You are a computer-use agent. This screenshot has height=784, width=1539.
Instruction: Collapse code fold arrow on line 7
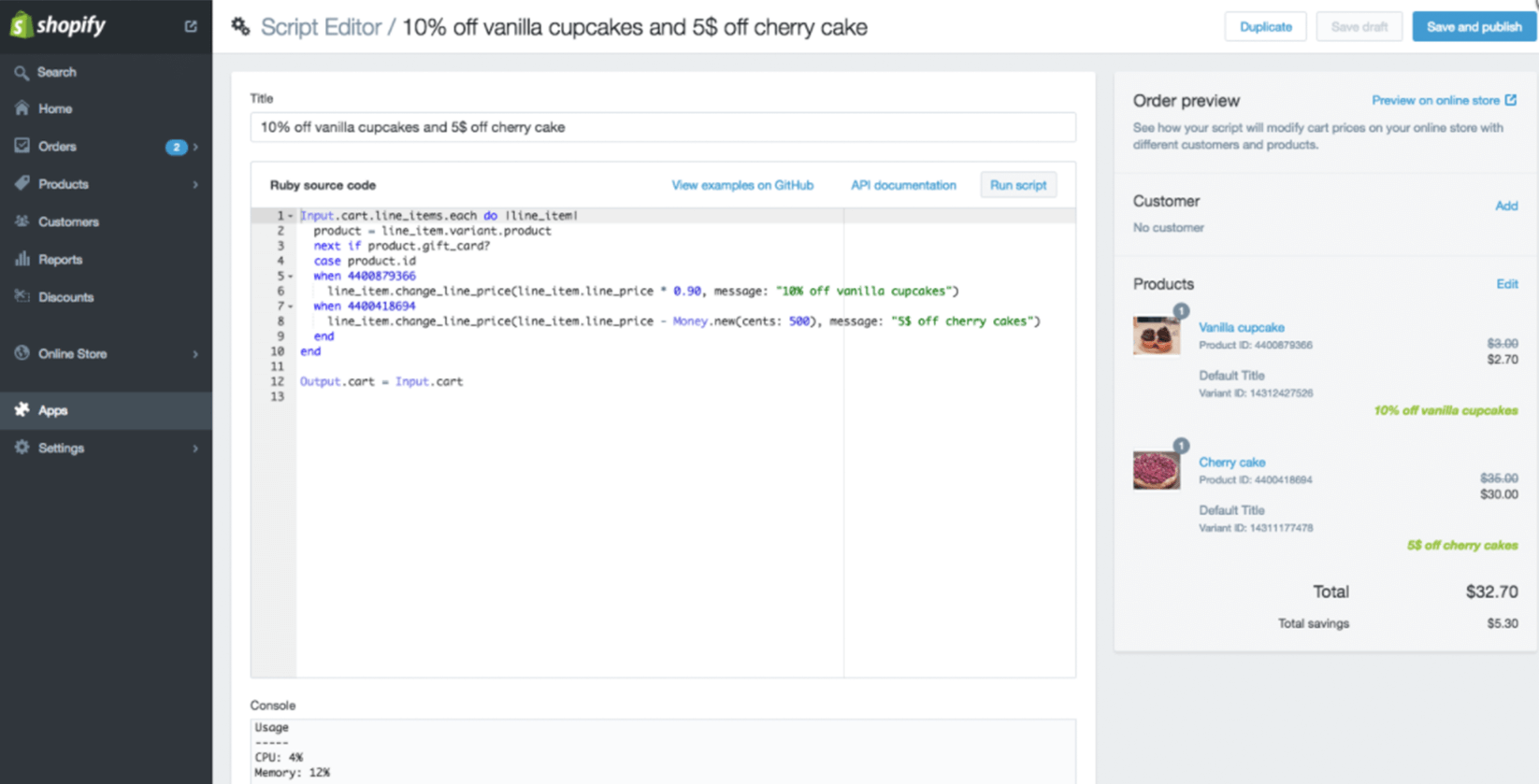point(290,306)
